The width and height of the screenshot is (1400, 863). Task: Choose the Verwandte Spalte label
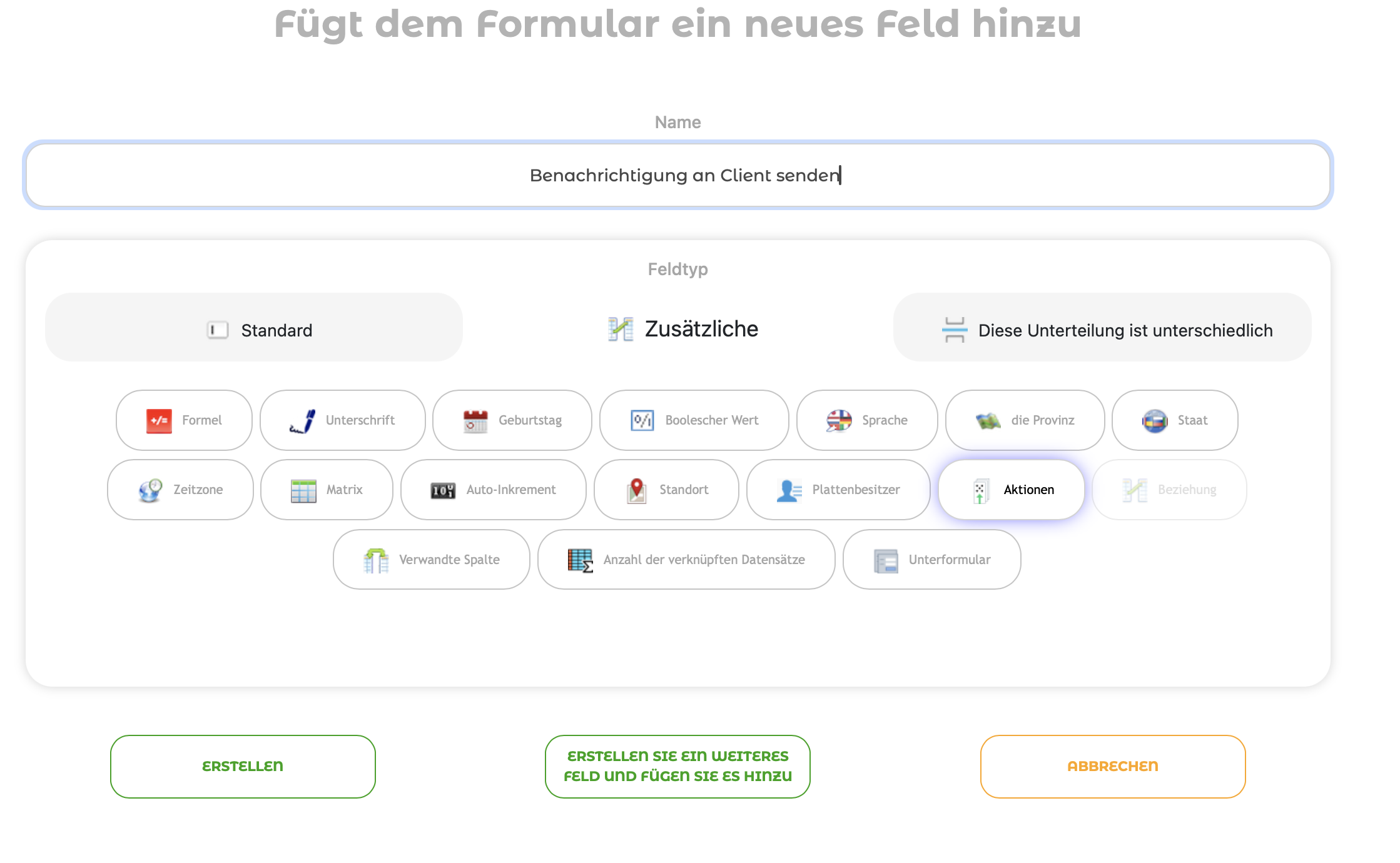449,560
